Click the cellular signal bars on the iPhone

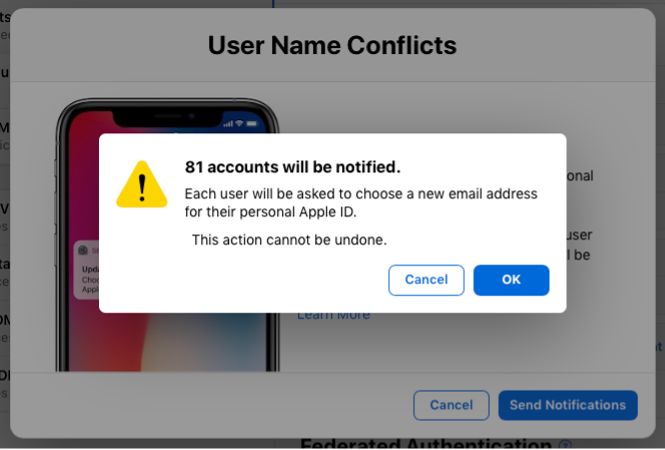226,122
